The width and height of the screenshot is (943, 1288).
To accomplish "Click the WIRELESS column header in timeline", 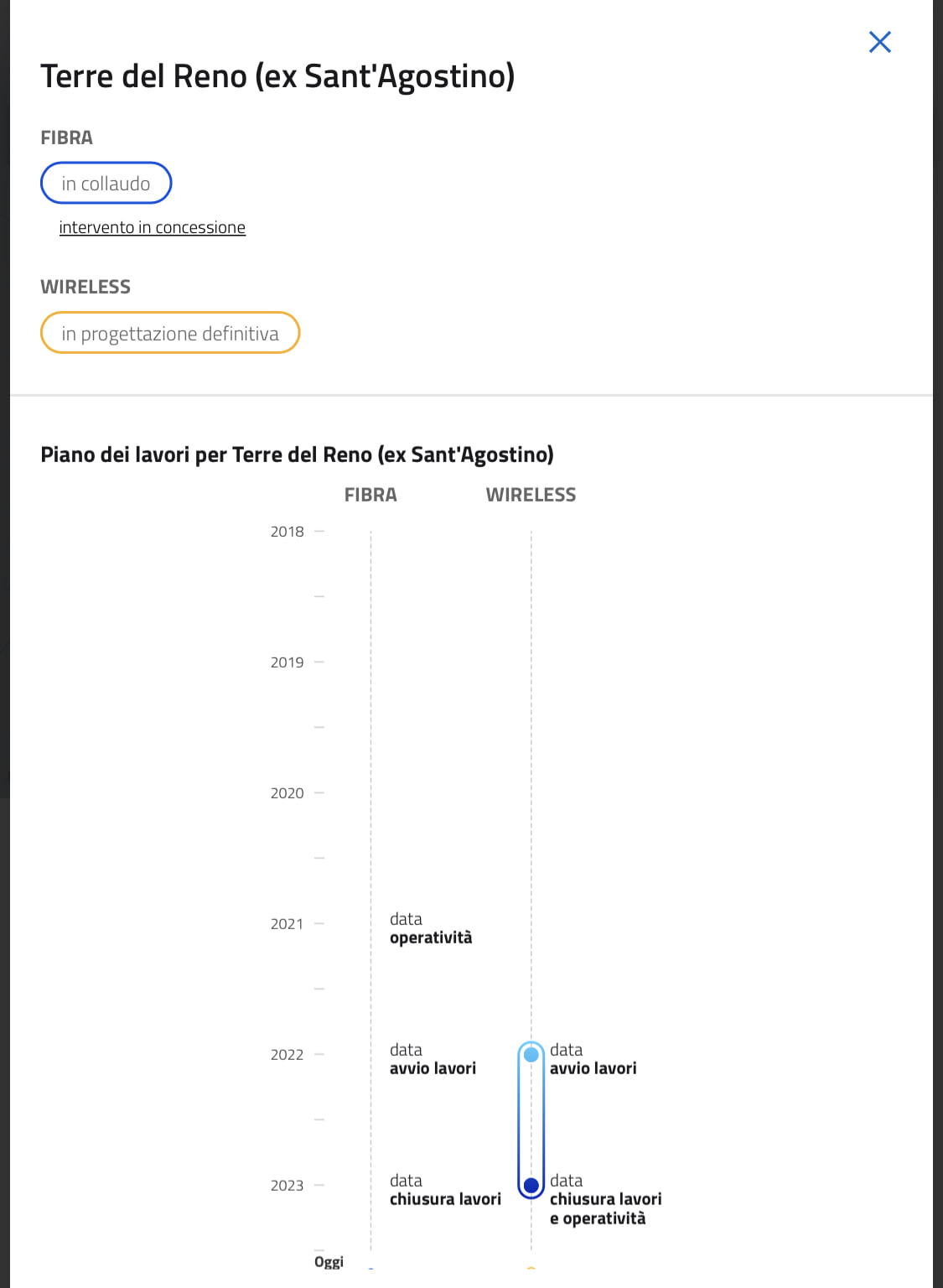I will pos(531,495).
